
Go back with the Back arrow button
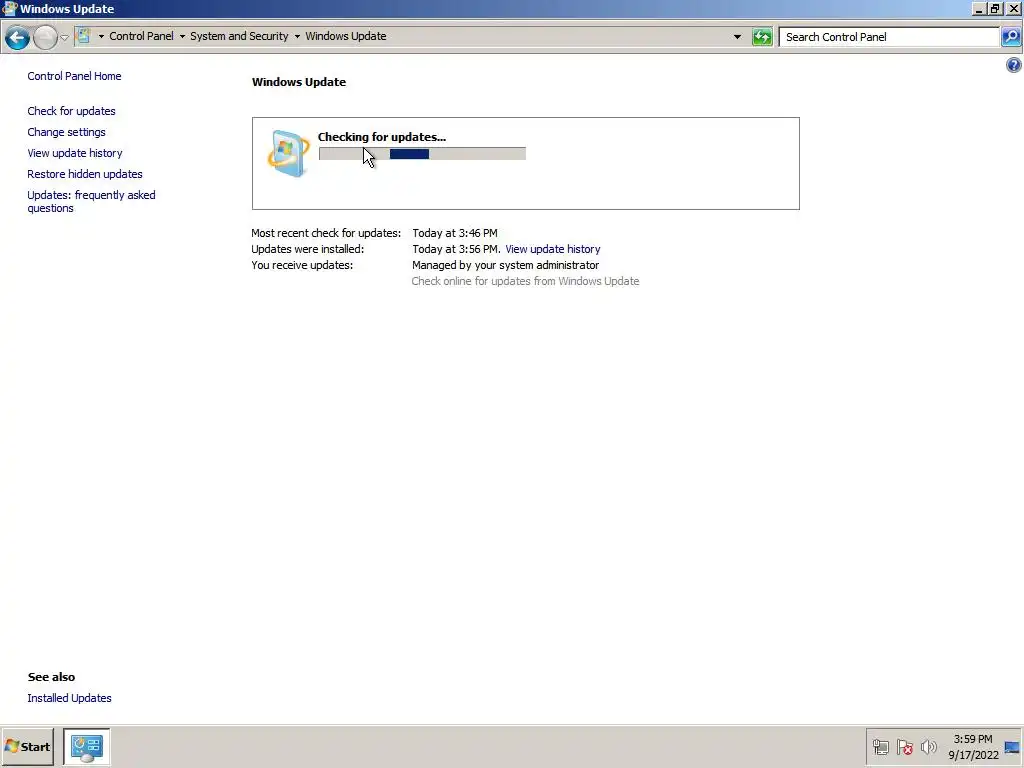18,37
